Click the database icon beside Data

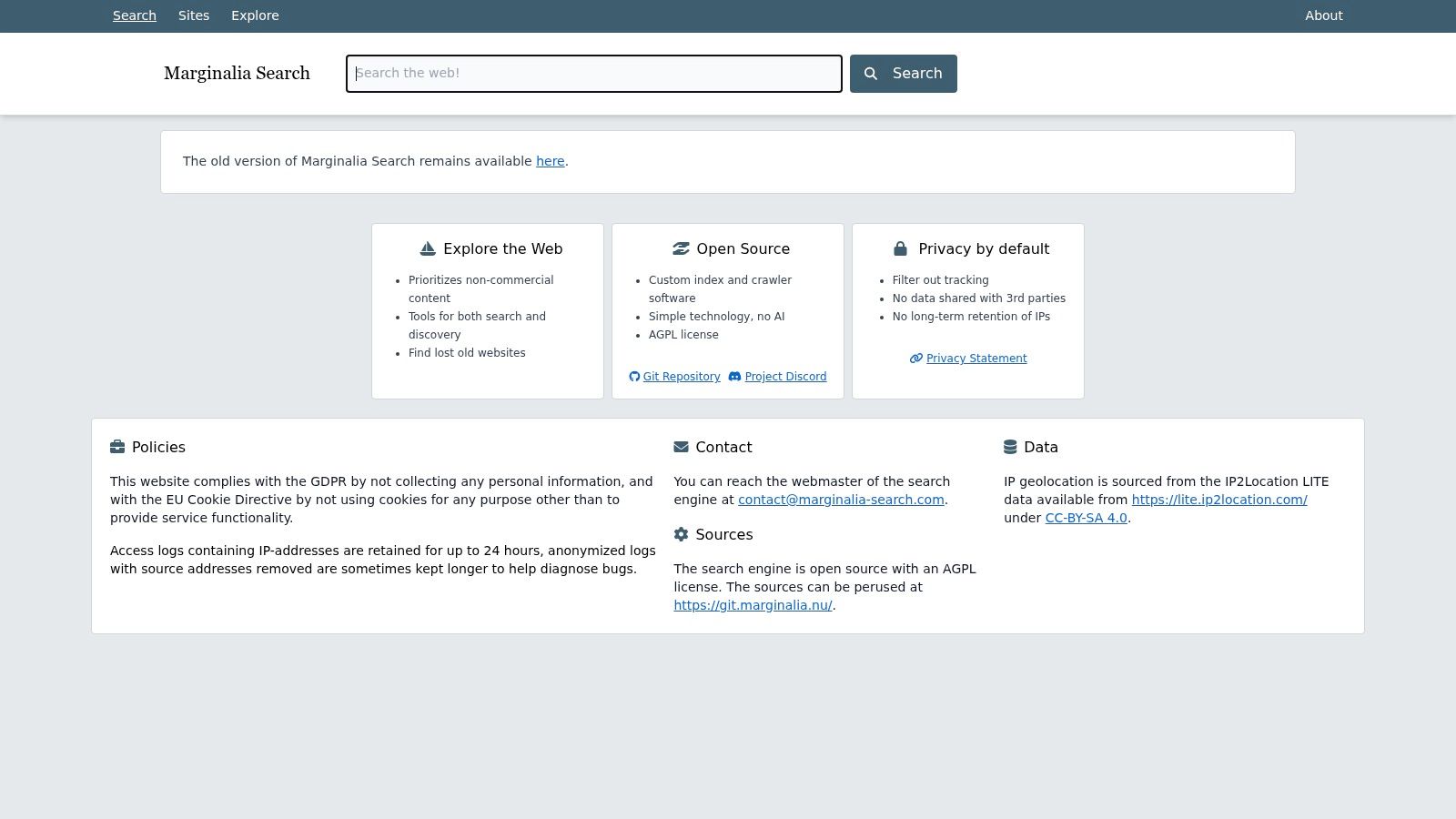tap(1010, 447)
